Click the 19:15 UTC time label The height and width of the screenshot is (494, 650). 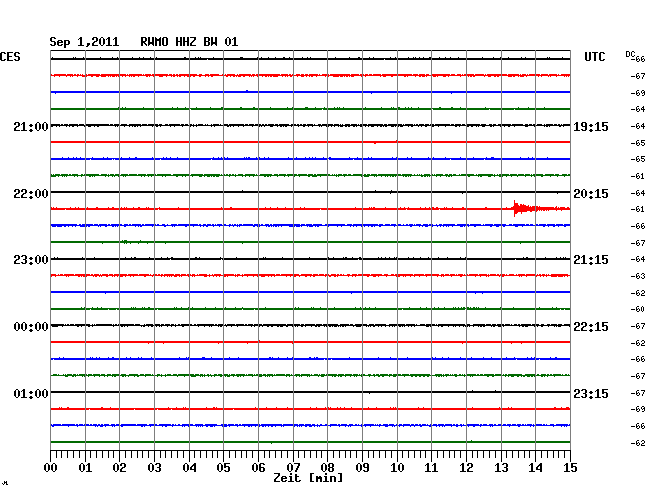[591, 126]
